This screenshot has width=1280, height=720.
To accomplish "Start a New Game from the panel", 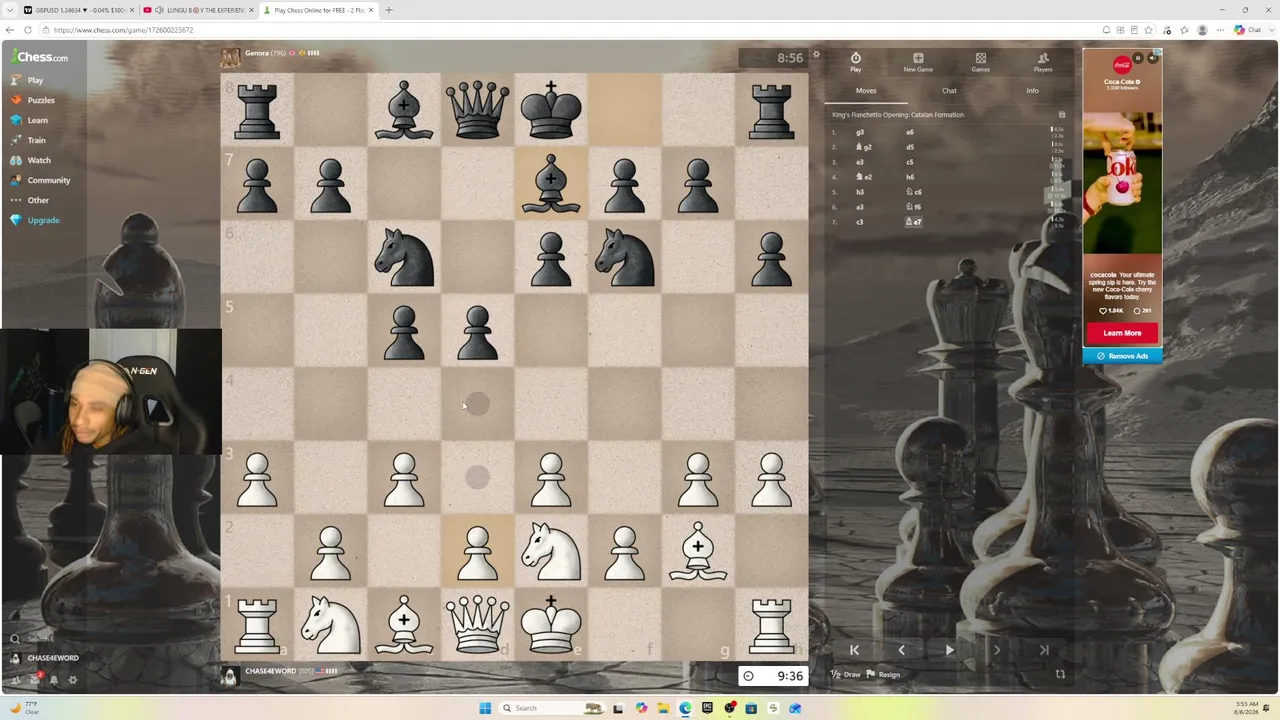I will coord(918,62).
